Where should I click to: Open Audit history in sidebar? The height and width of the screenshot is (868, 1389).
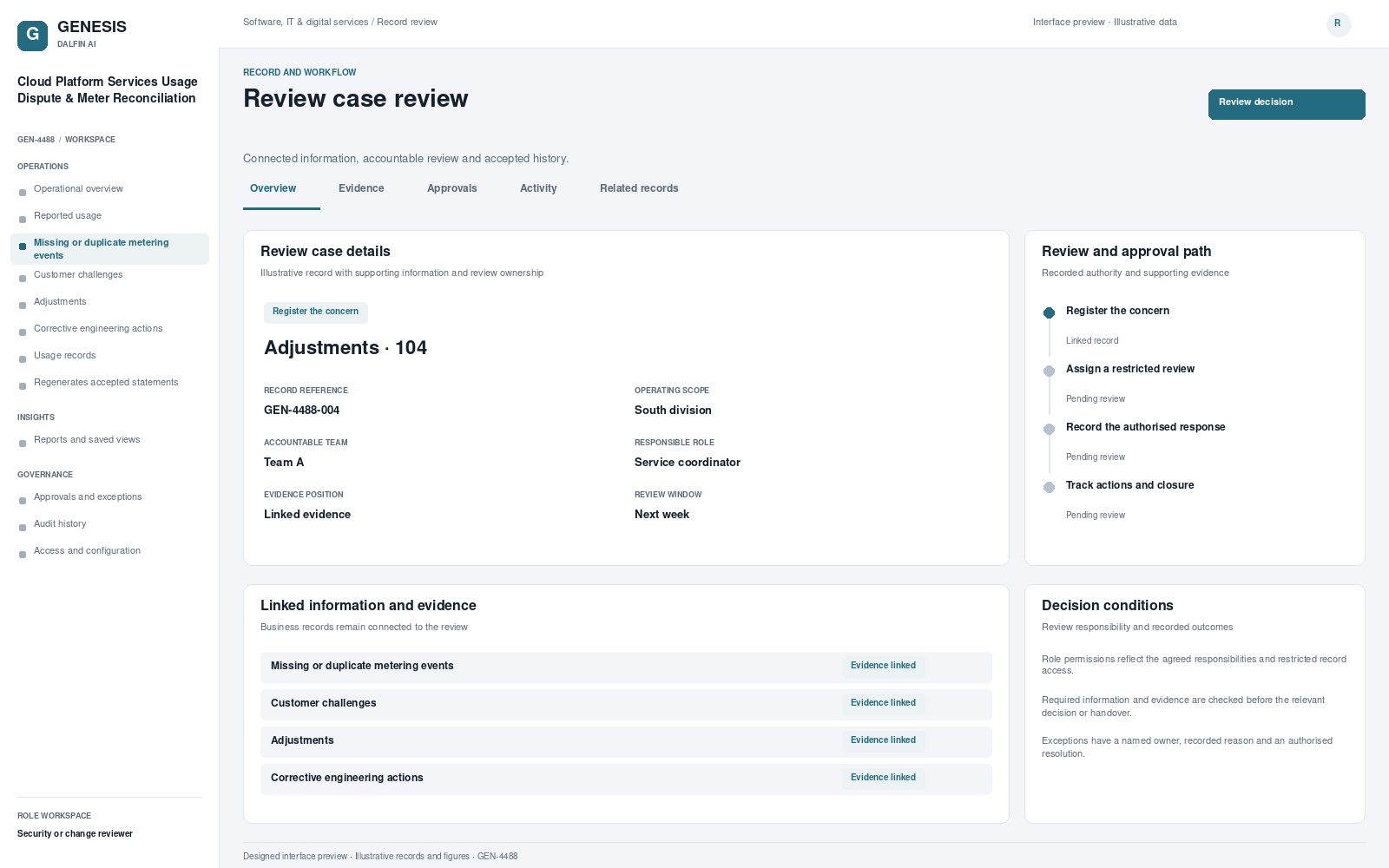point(109,524)
